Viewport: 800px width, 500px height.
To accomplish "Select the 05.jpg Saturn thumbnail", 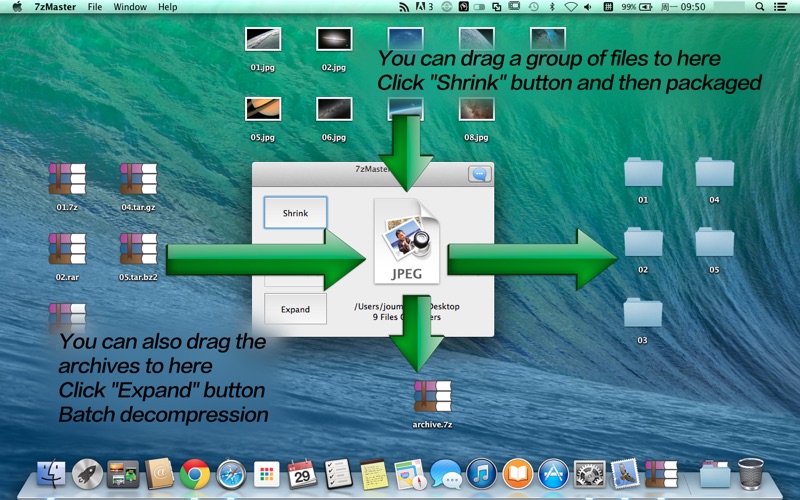I will click(263, 109).
